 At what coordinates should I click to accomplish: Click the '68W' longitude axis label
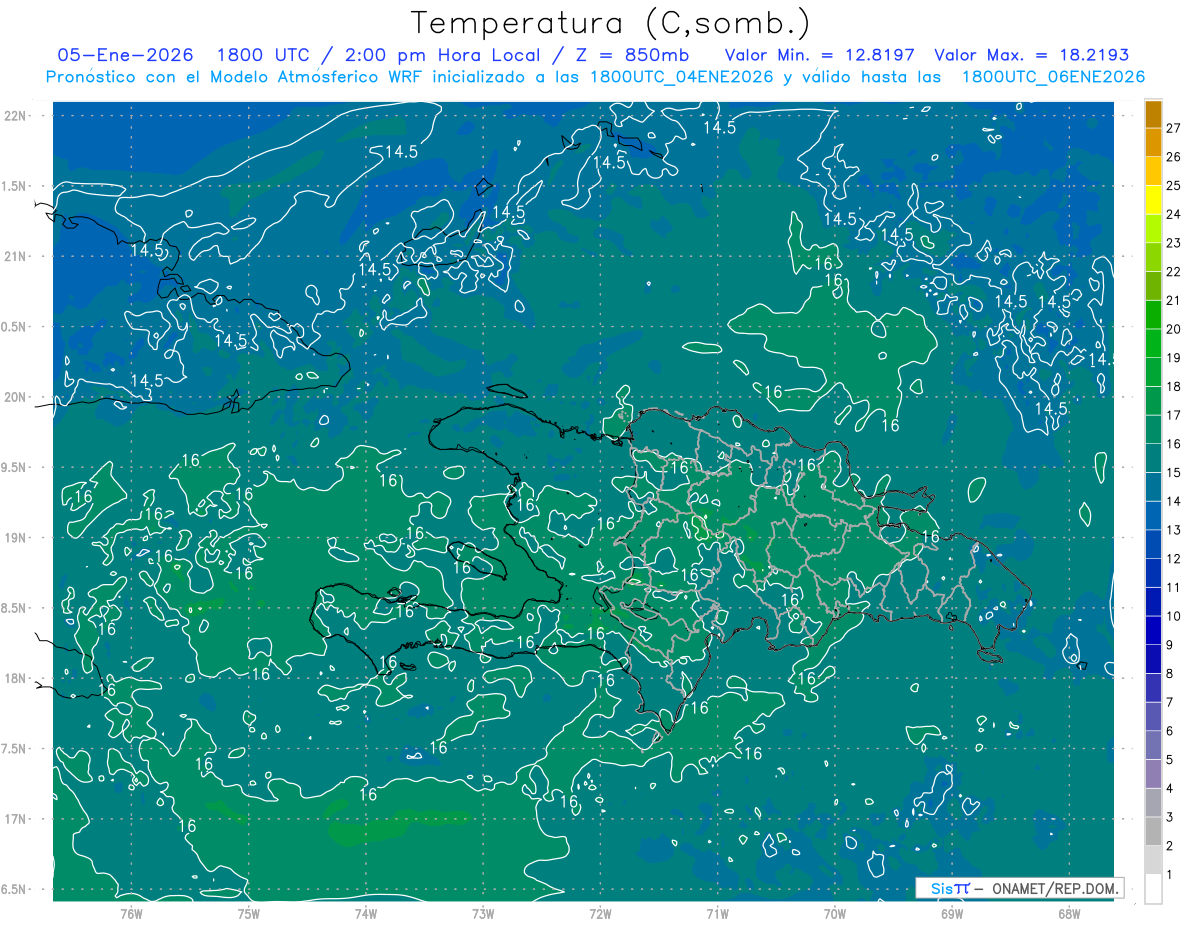(1068, 913)
